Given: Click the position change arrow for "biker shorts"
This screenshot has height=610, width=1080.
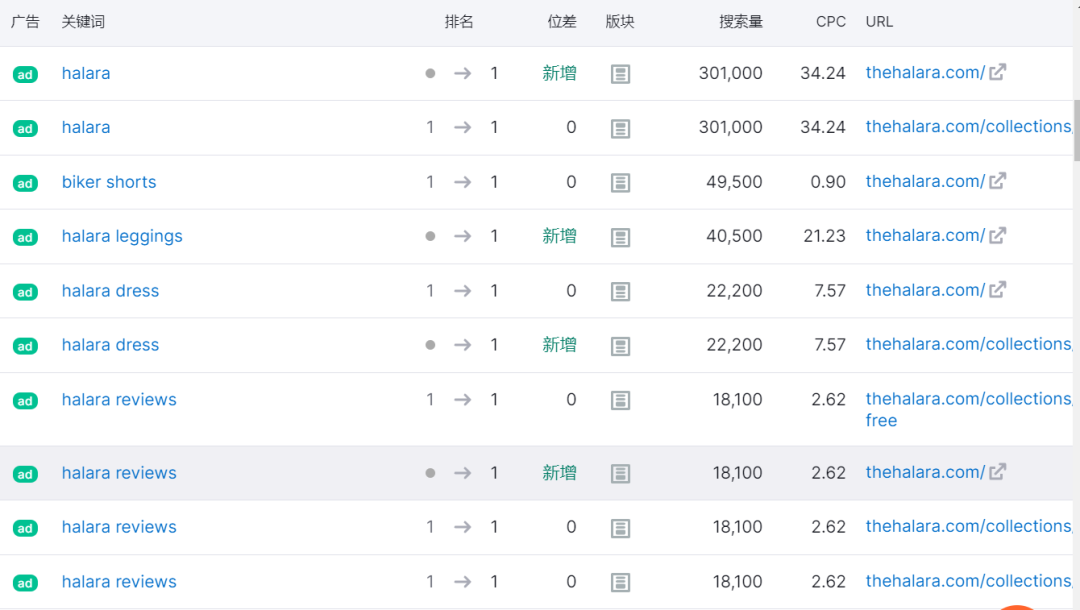Looking at the screenshot, I should 462,182.
